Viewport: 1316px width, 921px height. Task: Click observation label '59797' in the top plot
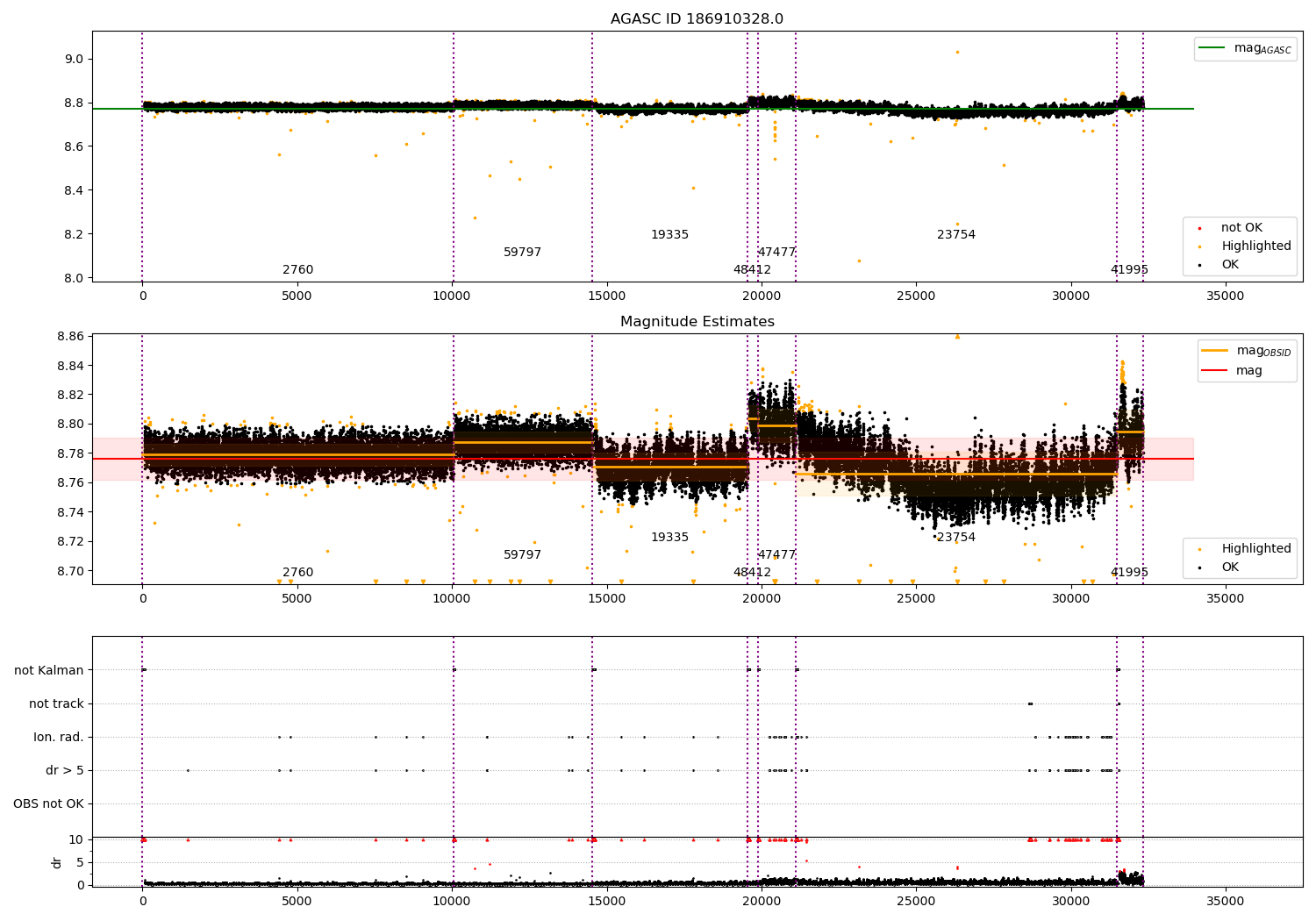[522, 253]
